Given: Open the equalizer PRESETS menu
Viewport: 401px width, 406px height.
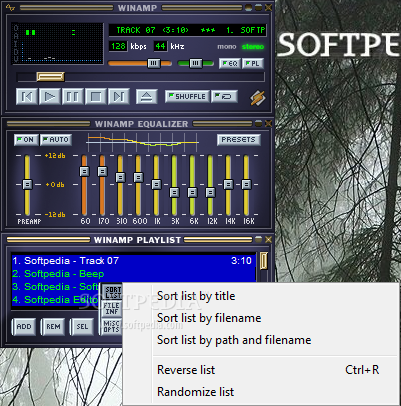Looking at the screenshot, I should point(239,140).
